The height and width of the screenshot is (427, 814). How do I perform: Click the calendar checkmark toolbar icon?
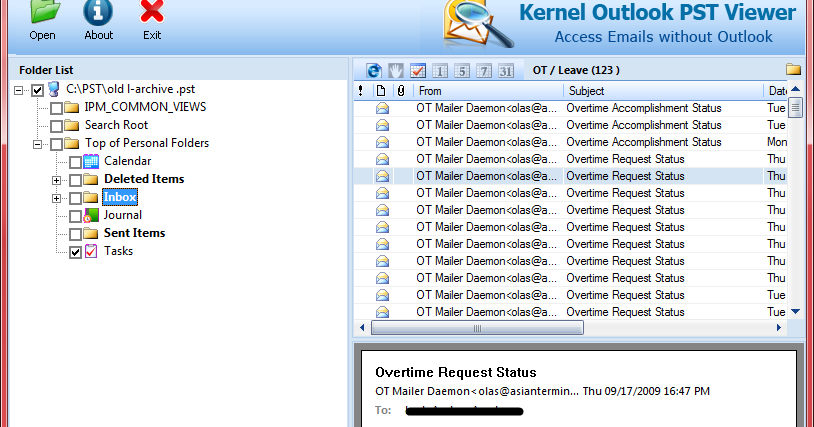[x=418, y=71]
